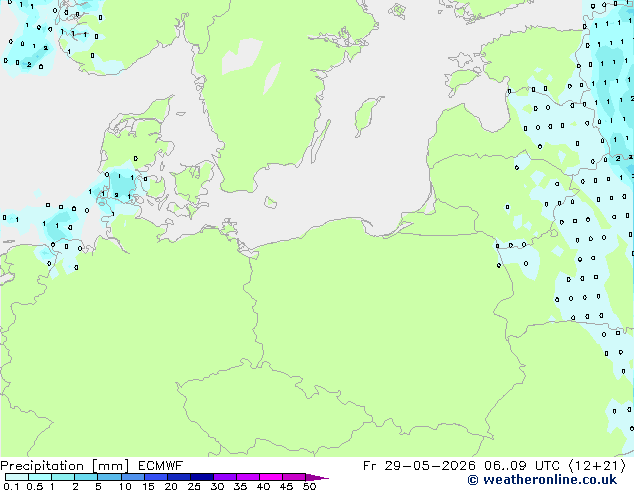Select the 0.5–1 mm legend color box
This screenshot has width=634, height=490.
coord(40,477)
